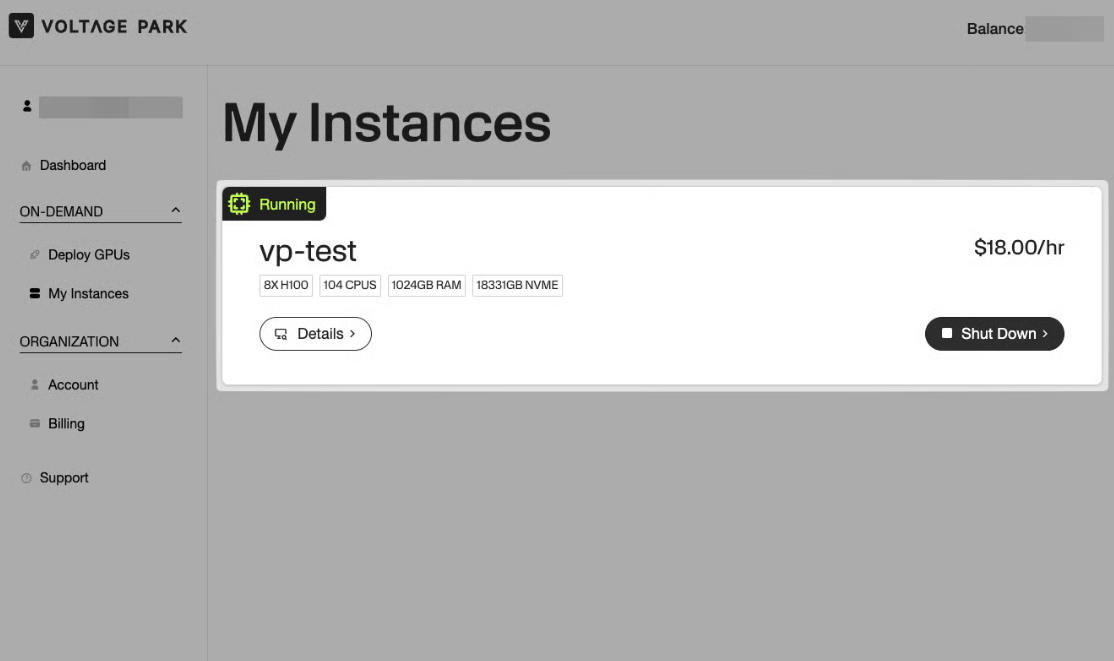Click the Balance amount in header
The image size is (1114, 661).
tap(1064, 29)
